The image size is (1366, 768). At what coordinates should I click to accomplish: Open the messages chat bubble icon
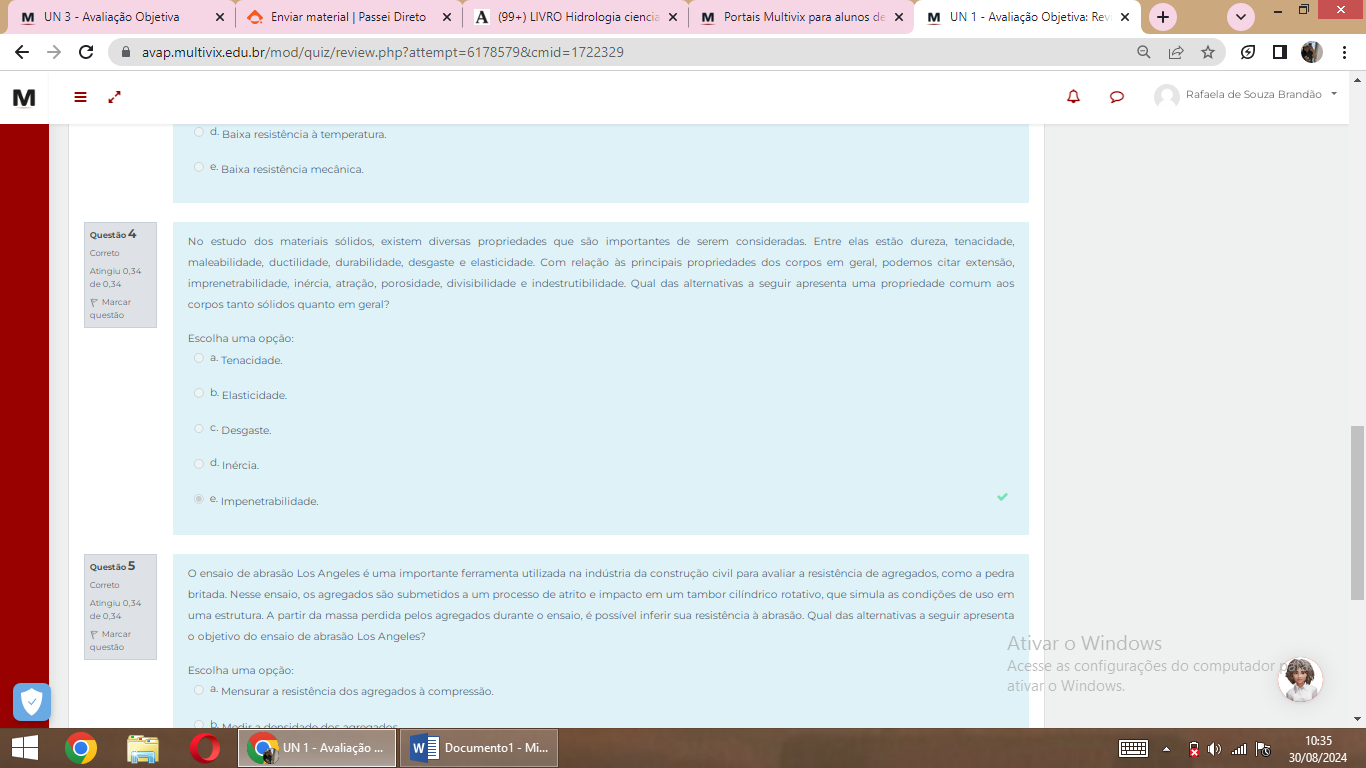[x=1117, y=97]
